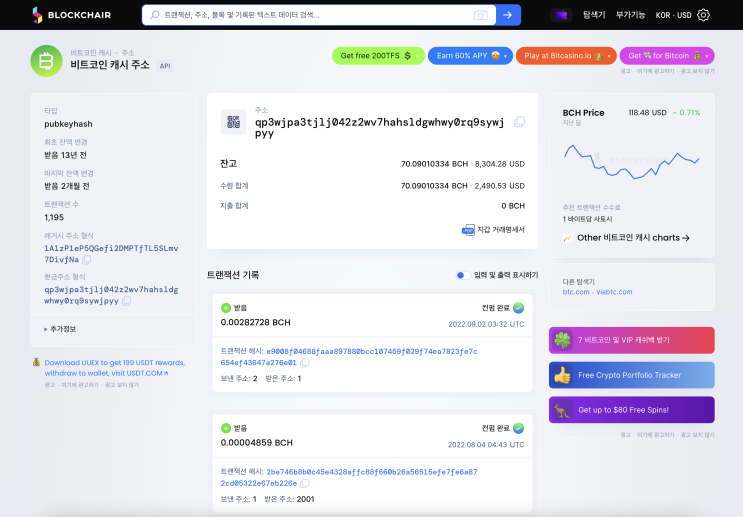Click the BCH price chart
Image resolution: width=743 pixels, height=517 pixels.
[x=632, y=161]
